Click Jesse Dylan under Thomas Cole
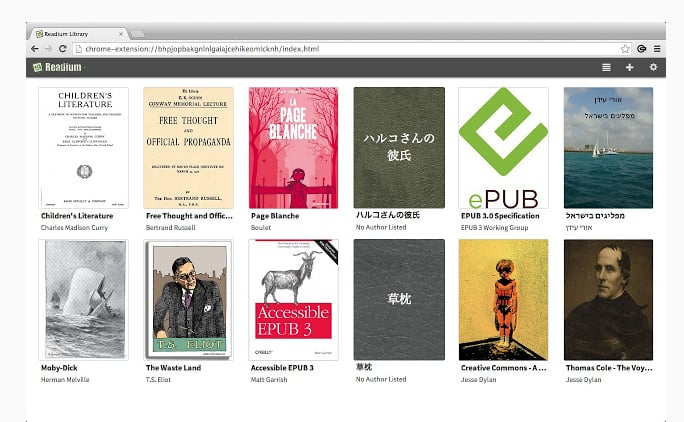 [583, 380]
